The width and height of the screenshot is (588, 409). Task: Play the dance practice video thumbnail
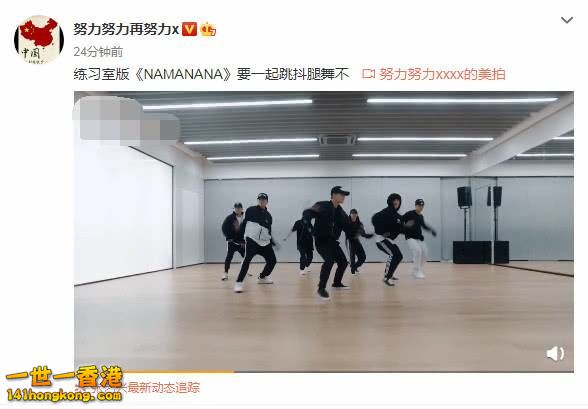point(324,231)
